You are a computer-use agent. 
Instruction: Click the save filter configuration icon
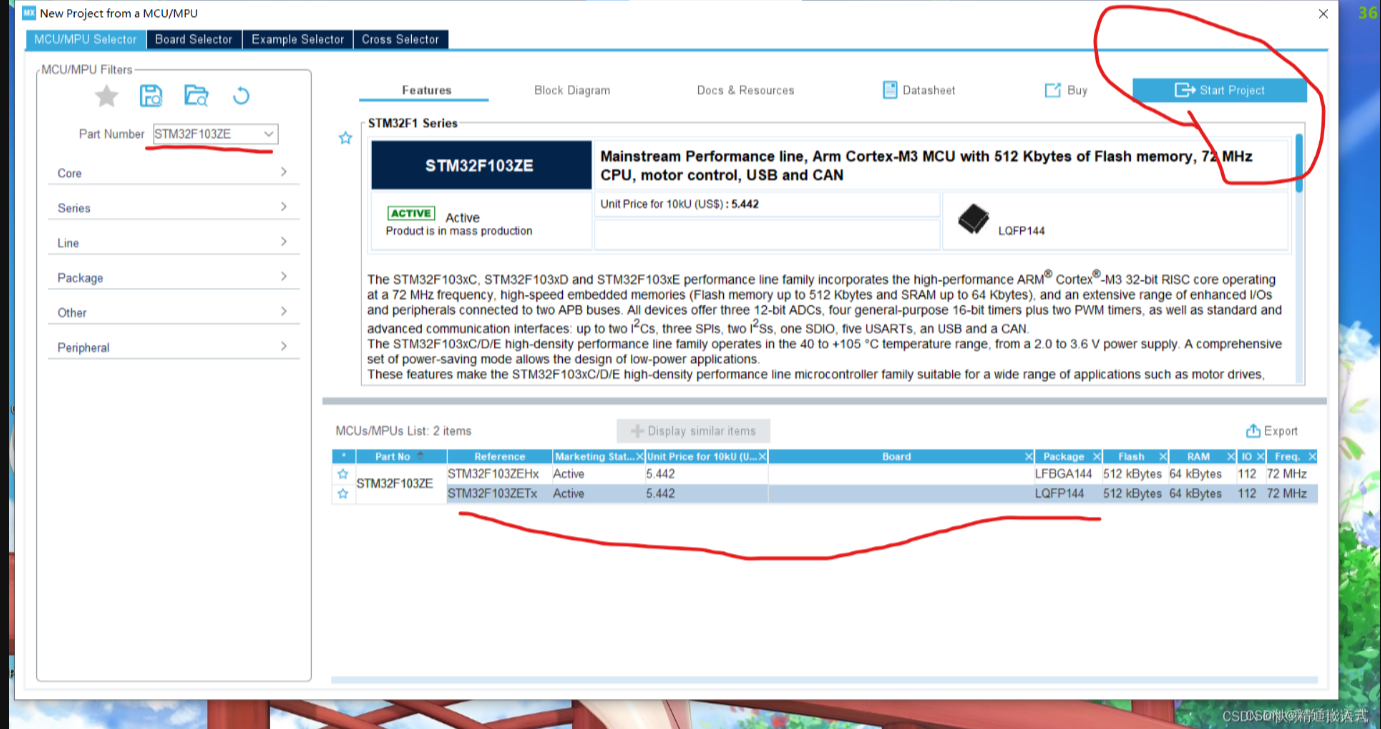[151, 96]
